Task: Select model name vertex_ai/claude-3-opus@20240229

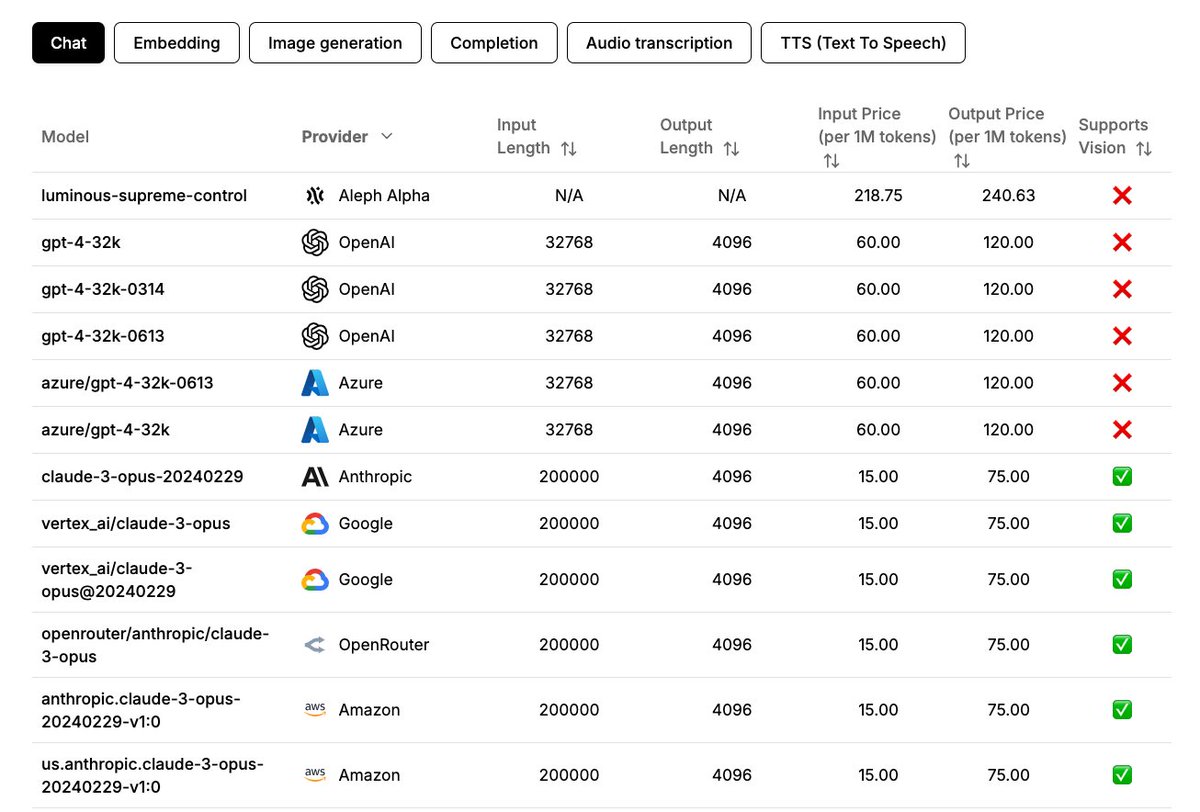Action: pyautogui.click(x=117, y=580)
